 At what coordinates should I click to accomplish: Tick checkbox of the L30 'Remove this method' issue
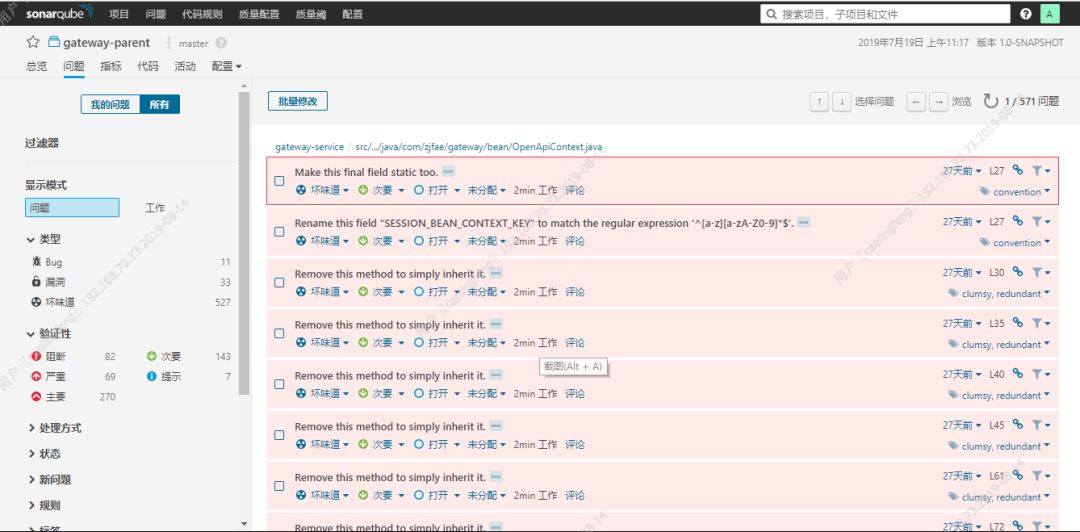(x=279, y=283)
